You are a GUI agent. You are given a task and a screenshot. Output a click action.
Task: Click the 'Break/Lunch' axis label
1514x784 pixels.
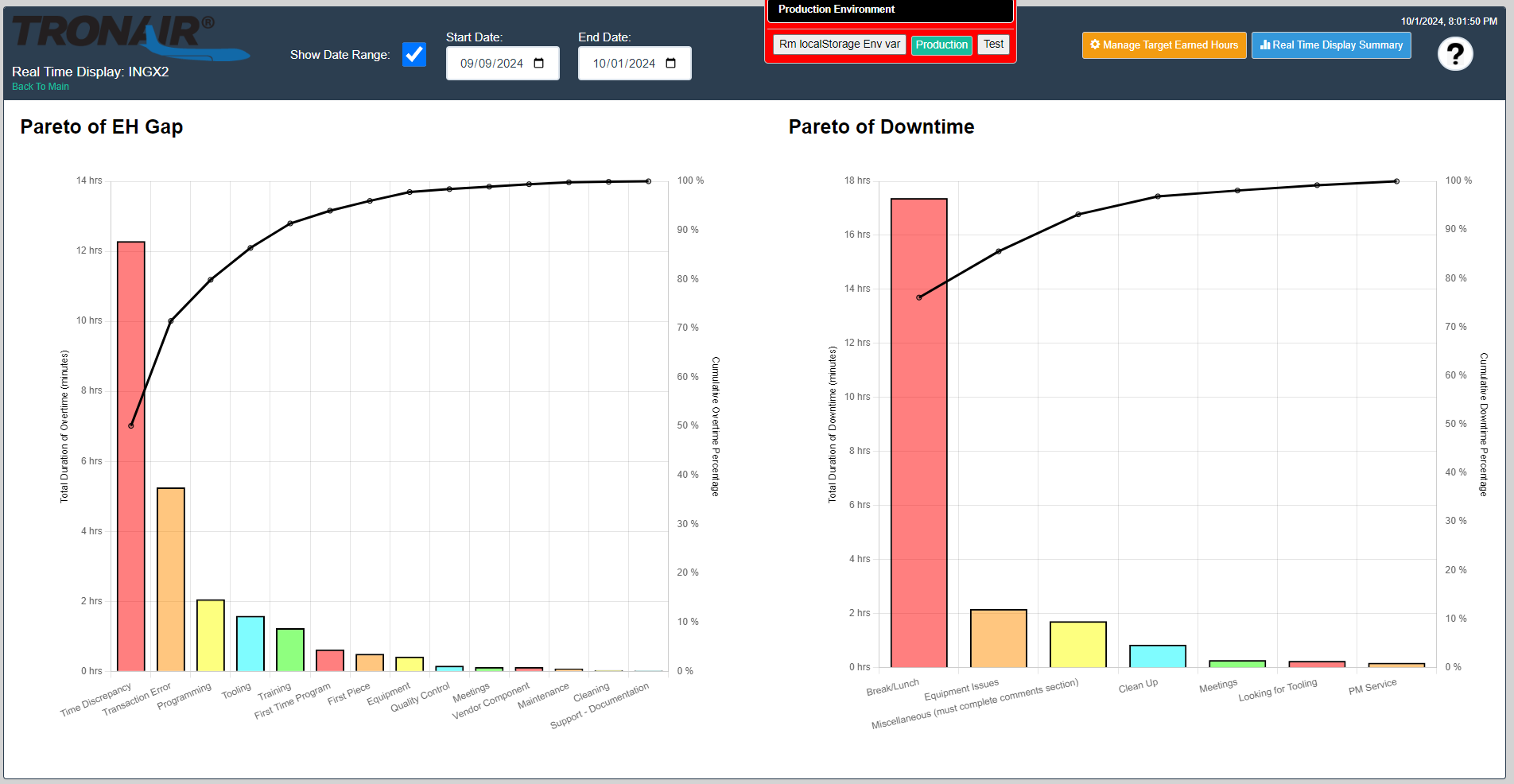[x=893, y=687]
